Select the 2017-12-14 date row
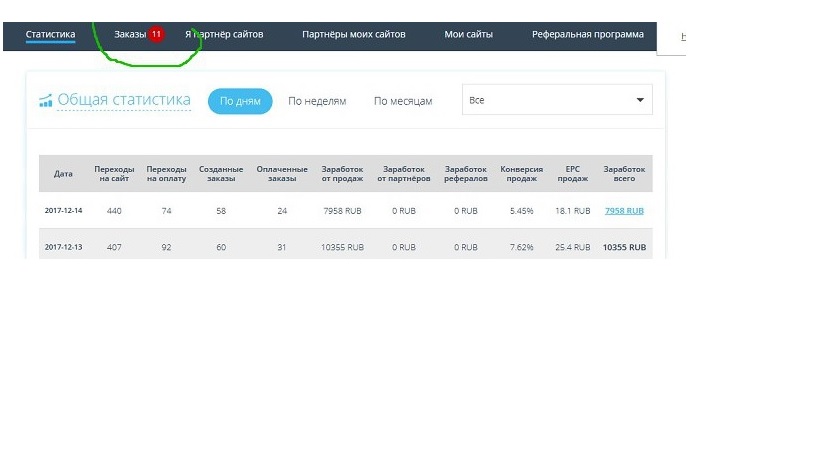 point(63,211)
